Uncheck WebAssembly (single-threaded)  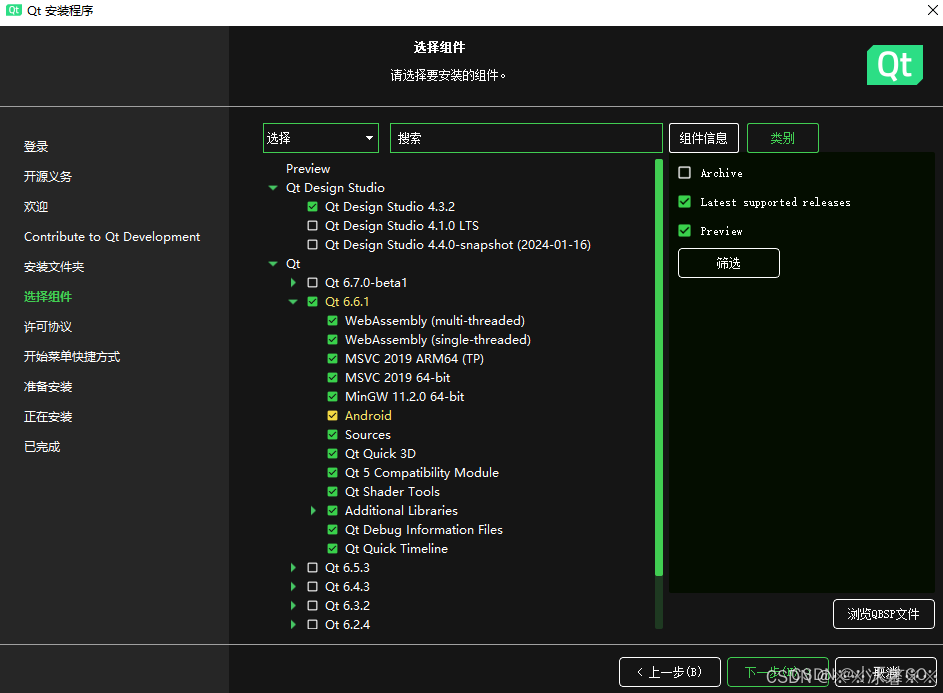332,340
